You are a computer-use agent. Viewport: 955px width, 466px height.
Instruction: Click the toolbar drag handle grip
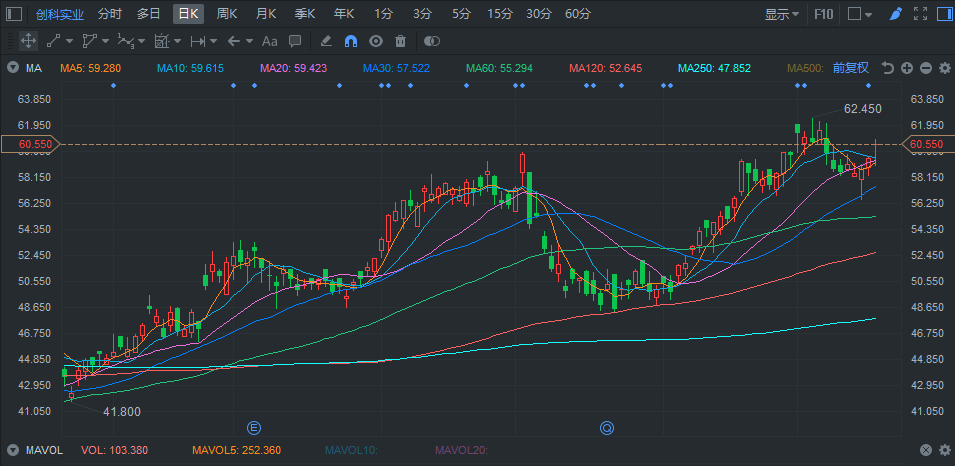coord(10,41)
